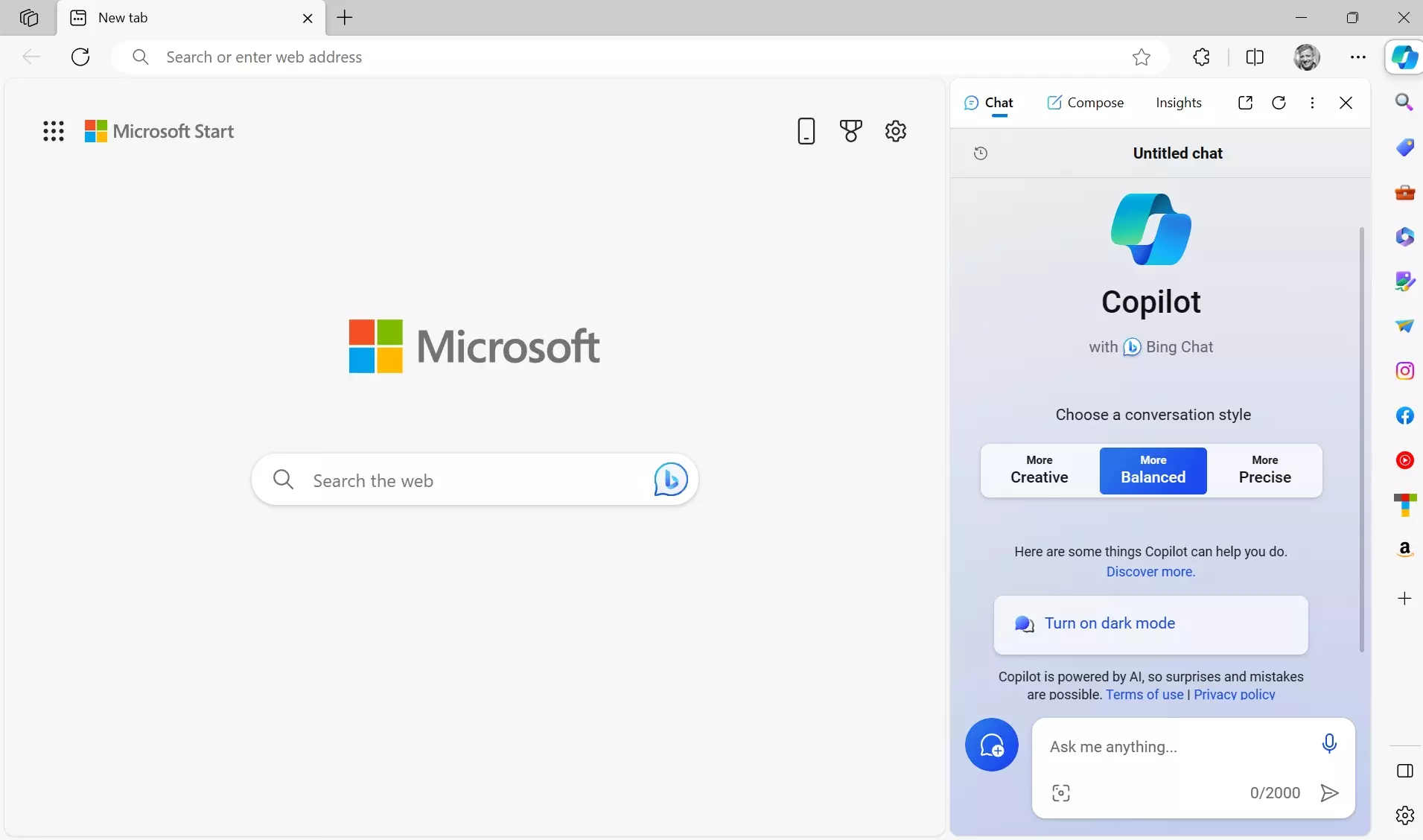Open the sidebar Search icon
The image size is (1423, 840).
1404,102
